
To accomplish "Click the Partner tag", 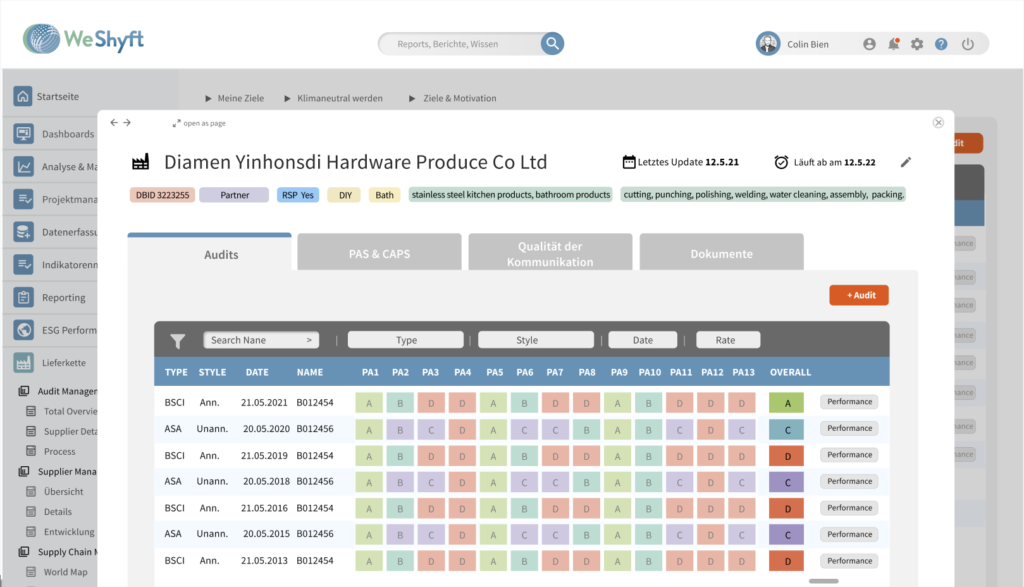I will click(x=234, y=195).
